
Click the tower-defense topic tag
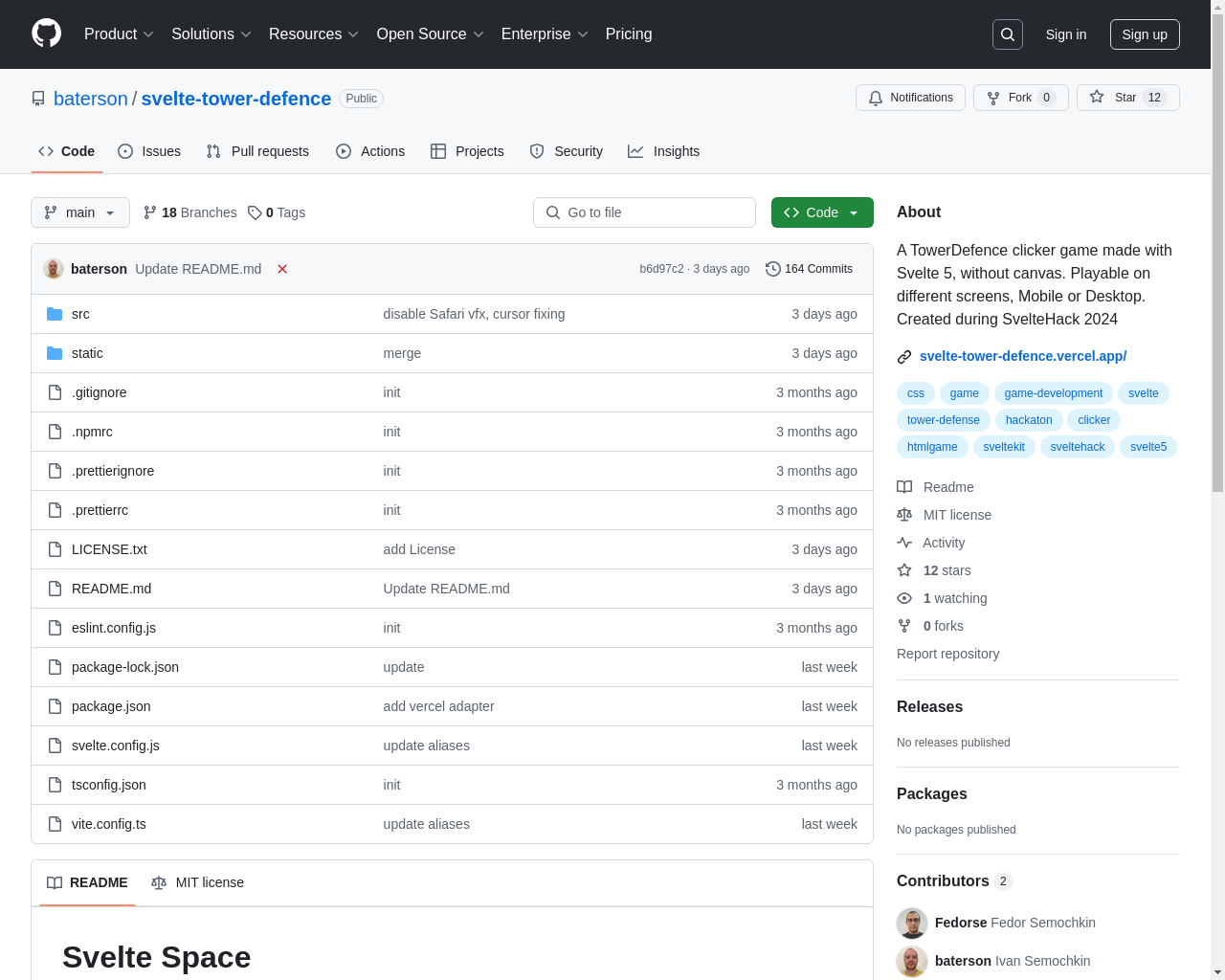[x=944, y=420]
